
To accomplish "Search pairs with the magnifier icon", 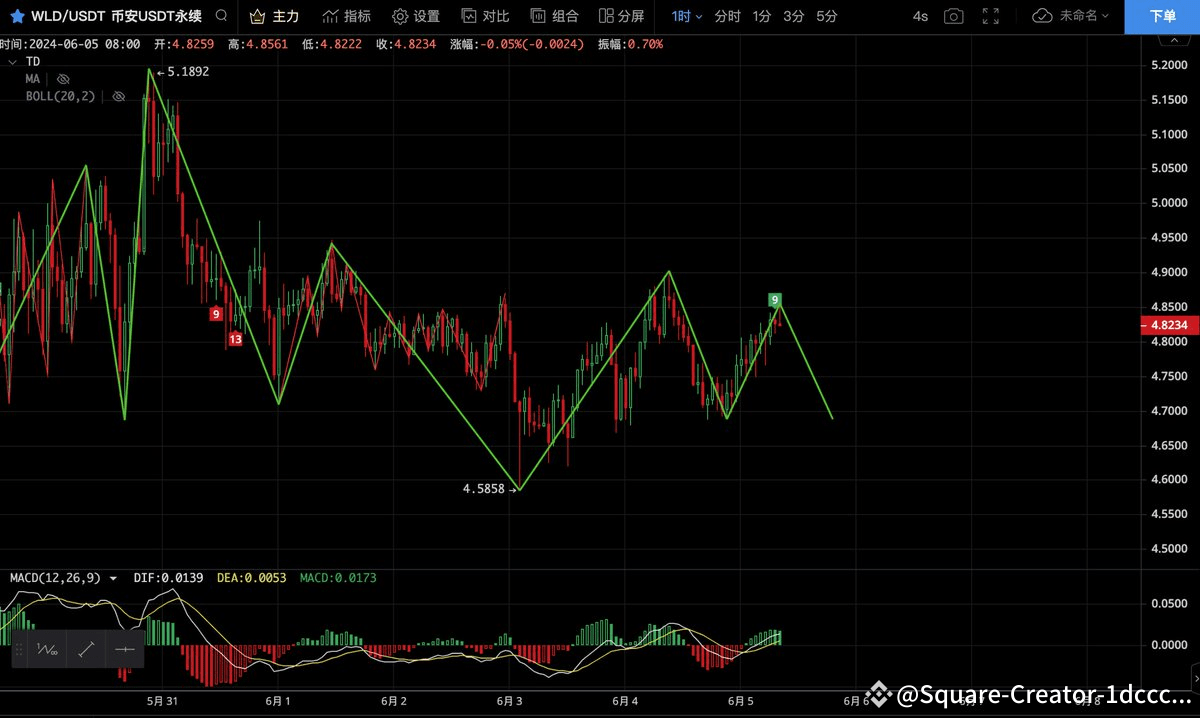I will (221, 16).
